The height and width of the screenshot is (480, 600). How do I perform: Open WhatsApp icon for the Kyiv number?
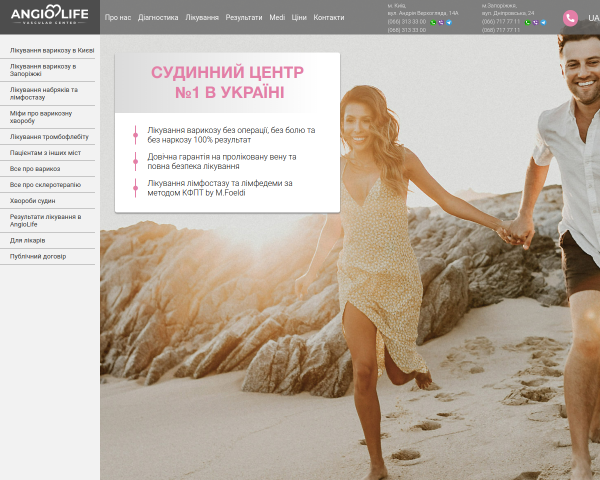pyautogui.click(x=433, y=22)
